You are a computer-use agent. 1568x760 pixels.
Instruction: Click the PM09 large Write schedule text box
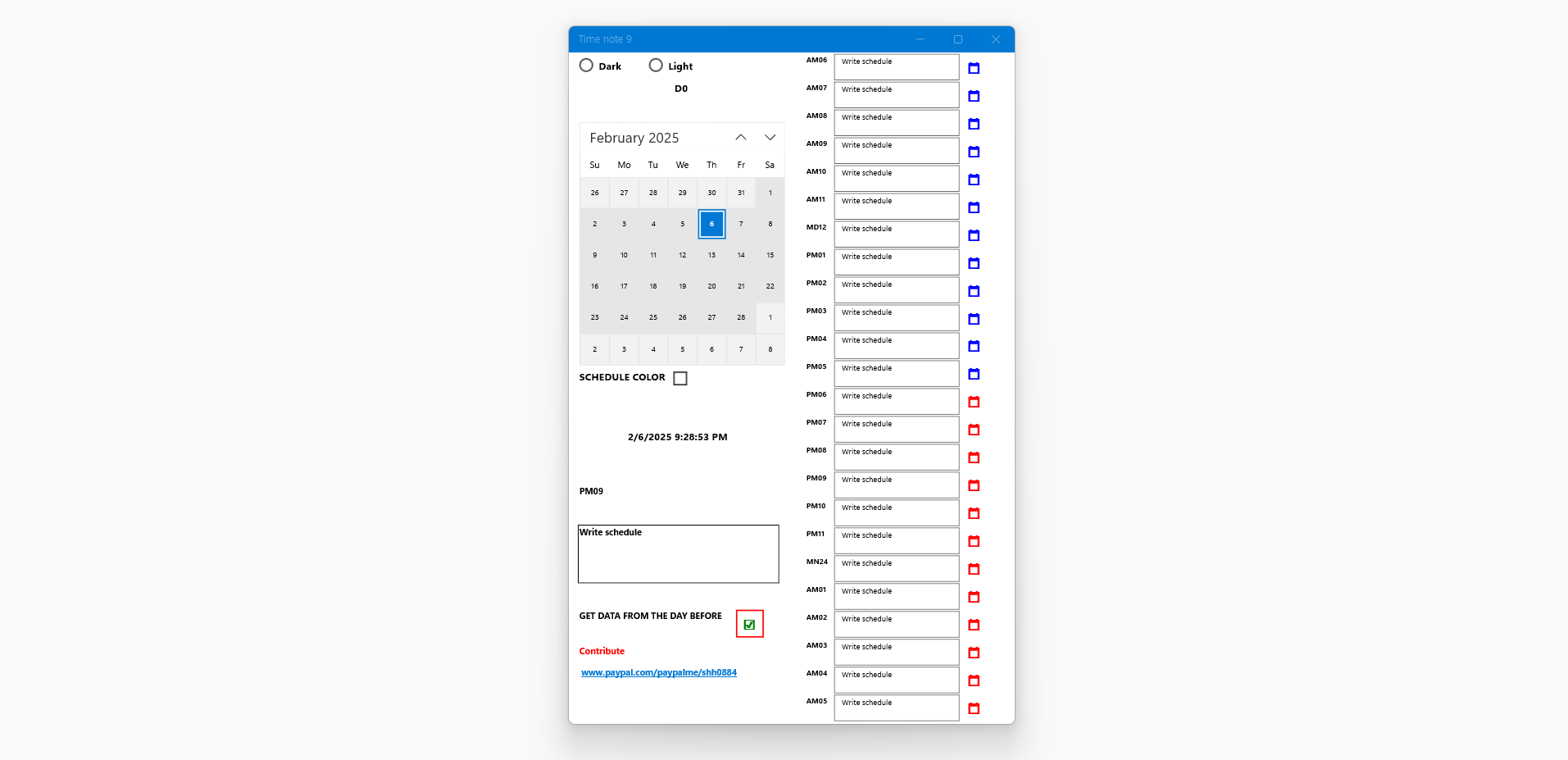coord(679,554)
